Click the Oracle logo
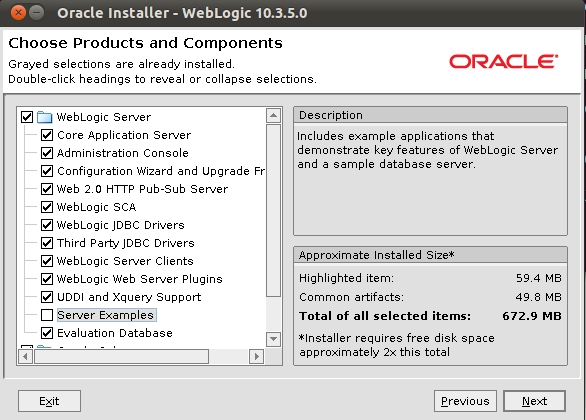The width and height of the screenshot is (586, 420). [503, 62]
